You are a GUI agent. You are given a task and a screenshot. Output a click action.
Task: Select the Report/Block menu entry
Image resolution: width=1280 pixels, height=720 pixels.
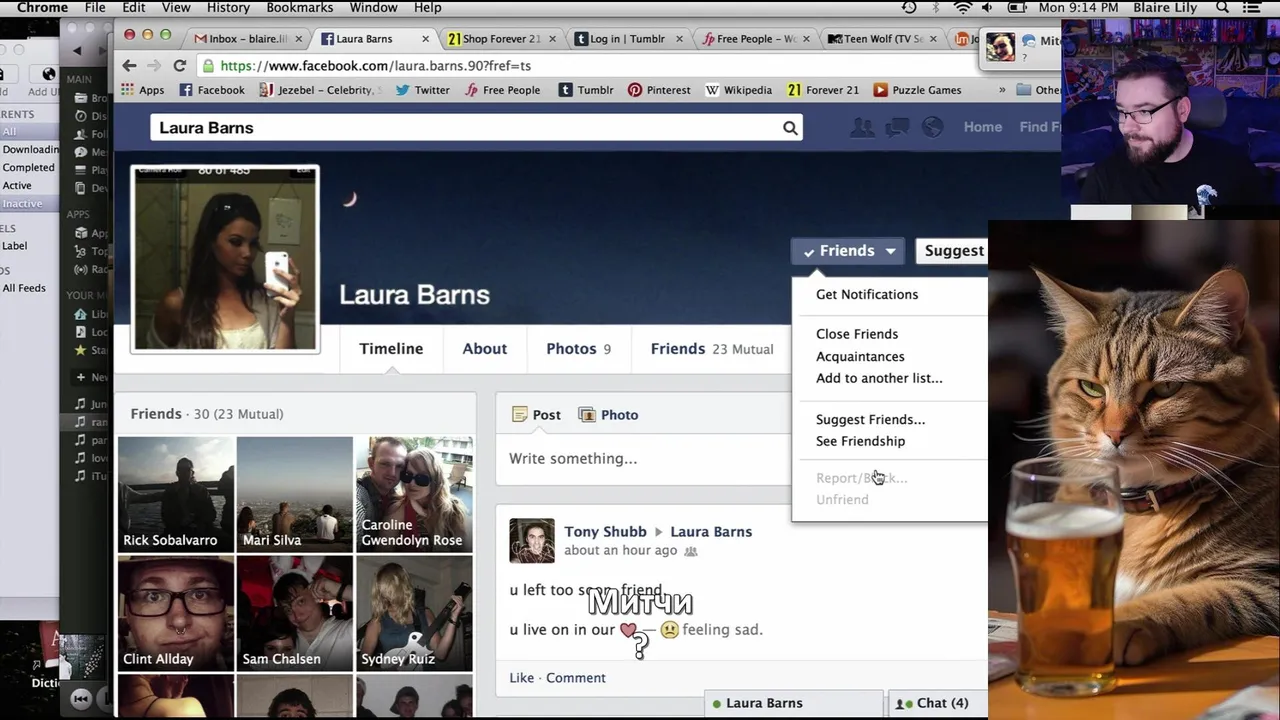point(862,478)
